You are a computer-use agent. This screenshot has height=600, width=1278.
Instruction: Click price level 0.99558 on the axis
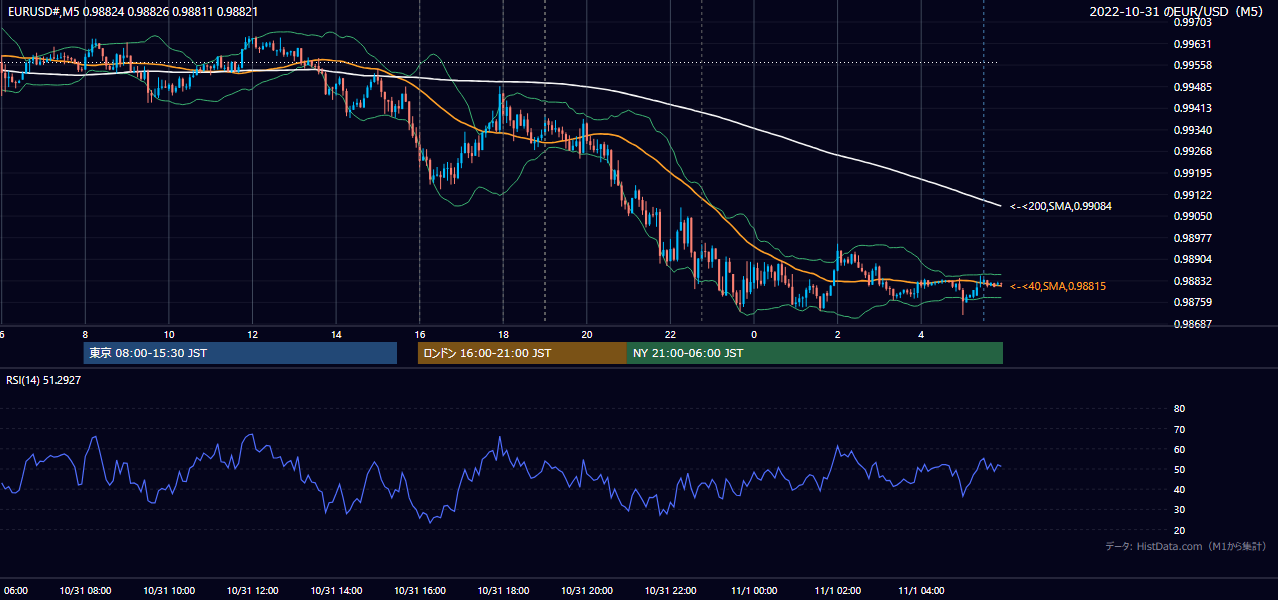[1192, 65]
